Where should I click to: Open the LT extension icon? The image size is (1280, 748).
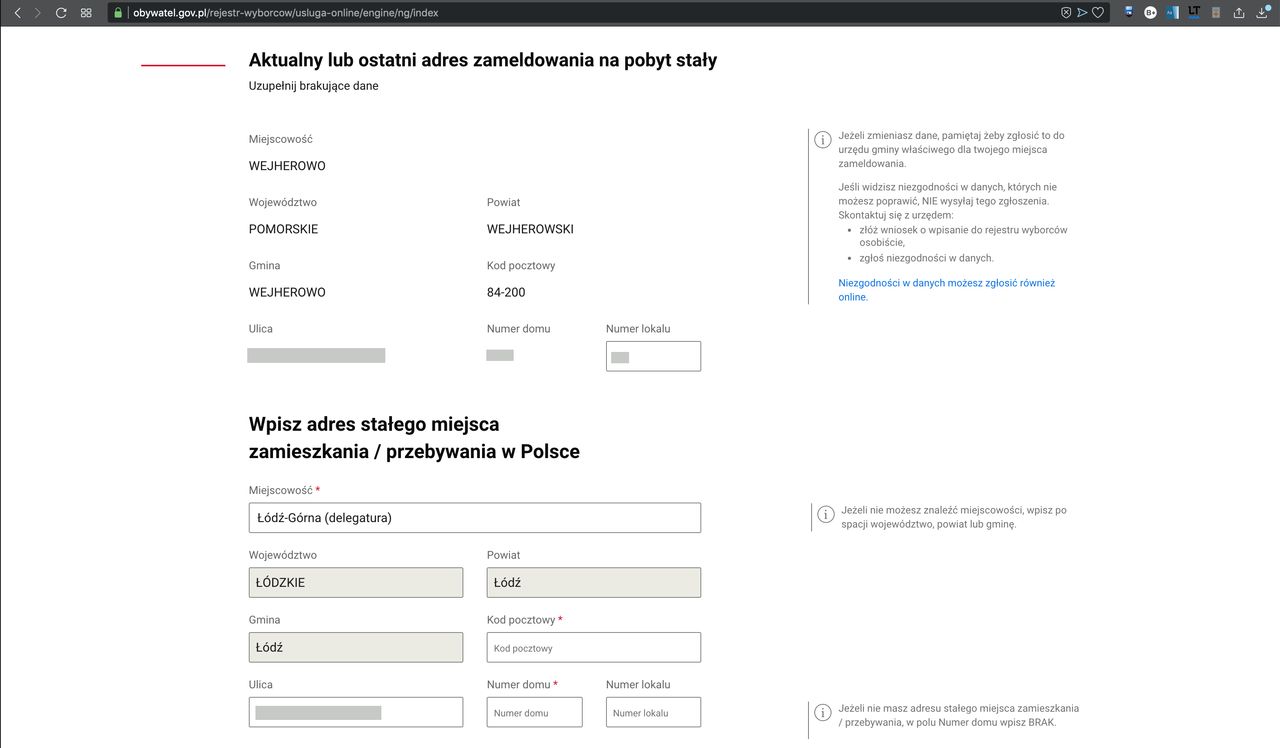1194,13
